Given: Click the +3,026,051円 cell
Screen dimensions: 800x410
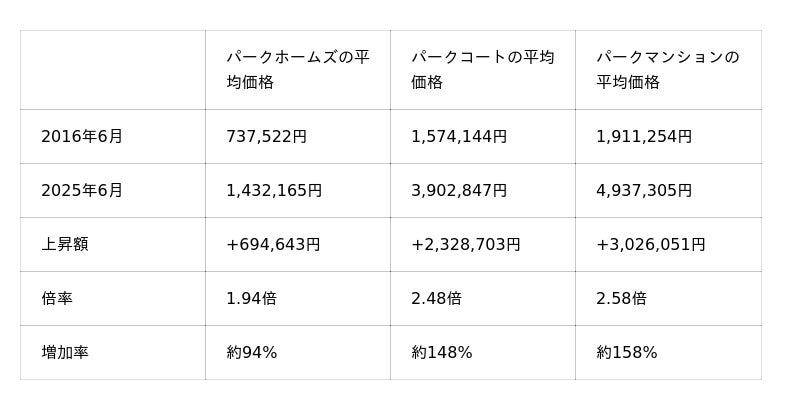Looking at the screenshot, I should [651, 245].
